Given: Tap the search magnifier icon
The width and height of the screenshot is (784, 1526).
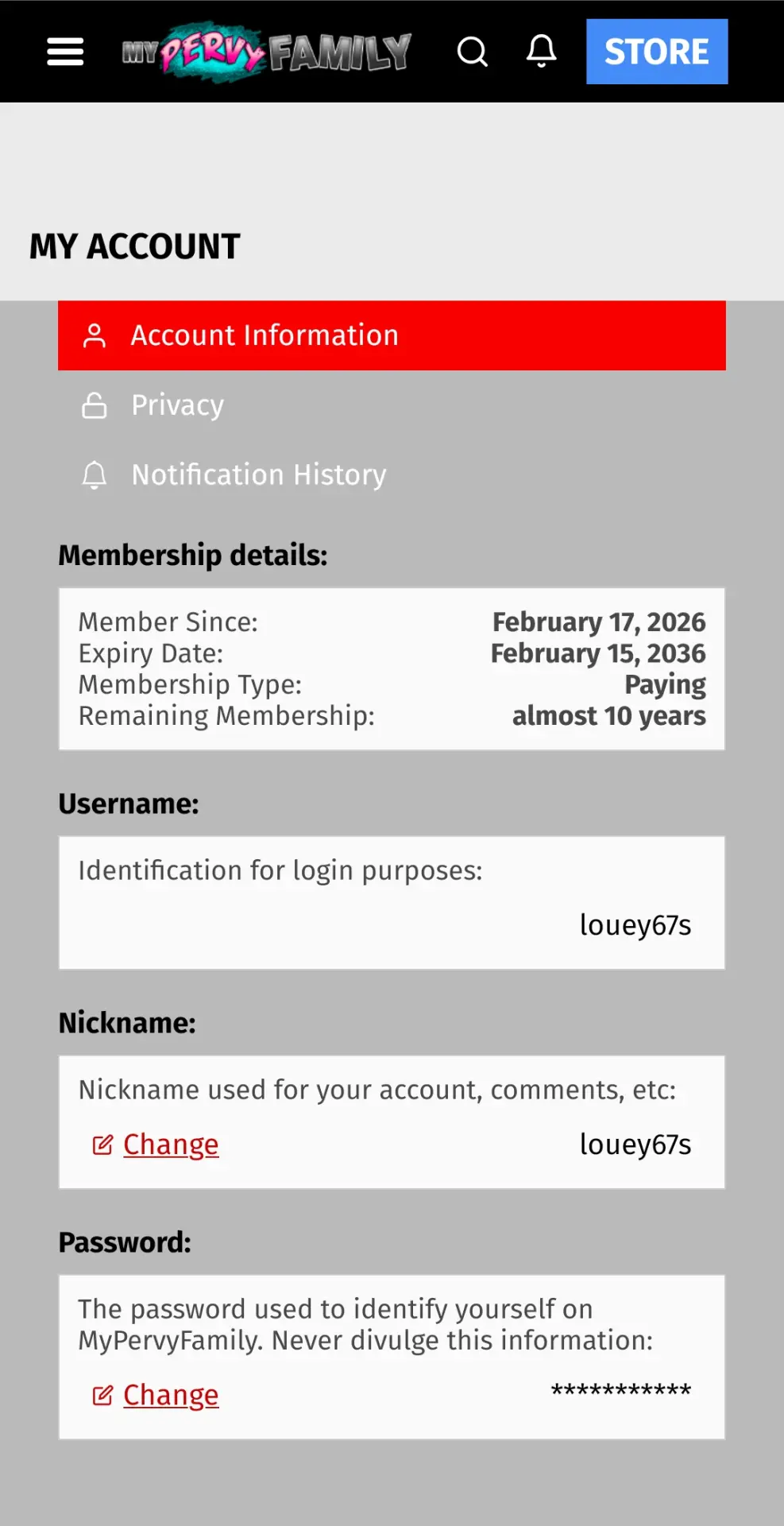Looking at the screenshot, I should pos(473,52).
